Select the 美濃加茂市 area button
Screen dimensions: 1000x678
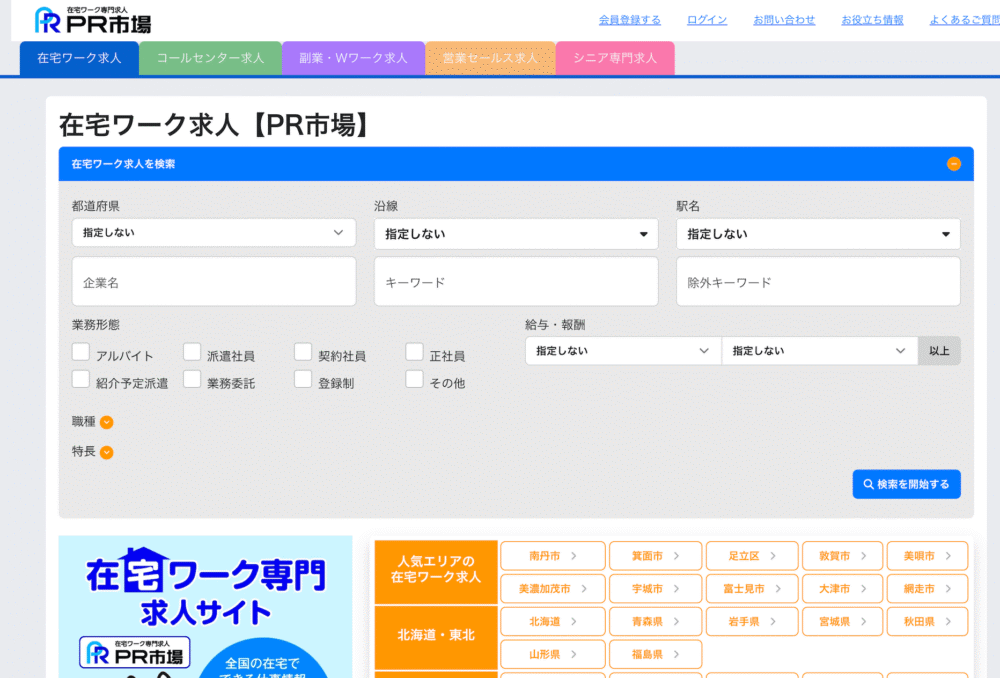point(553,589)
